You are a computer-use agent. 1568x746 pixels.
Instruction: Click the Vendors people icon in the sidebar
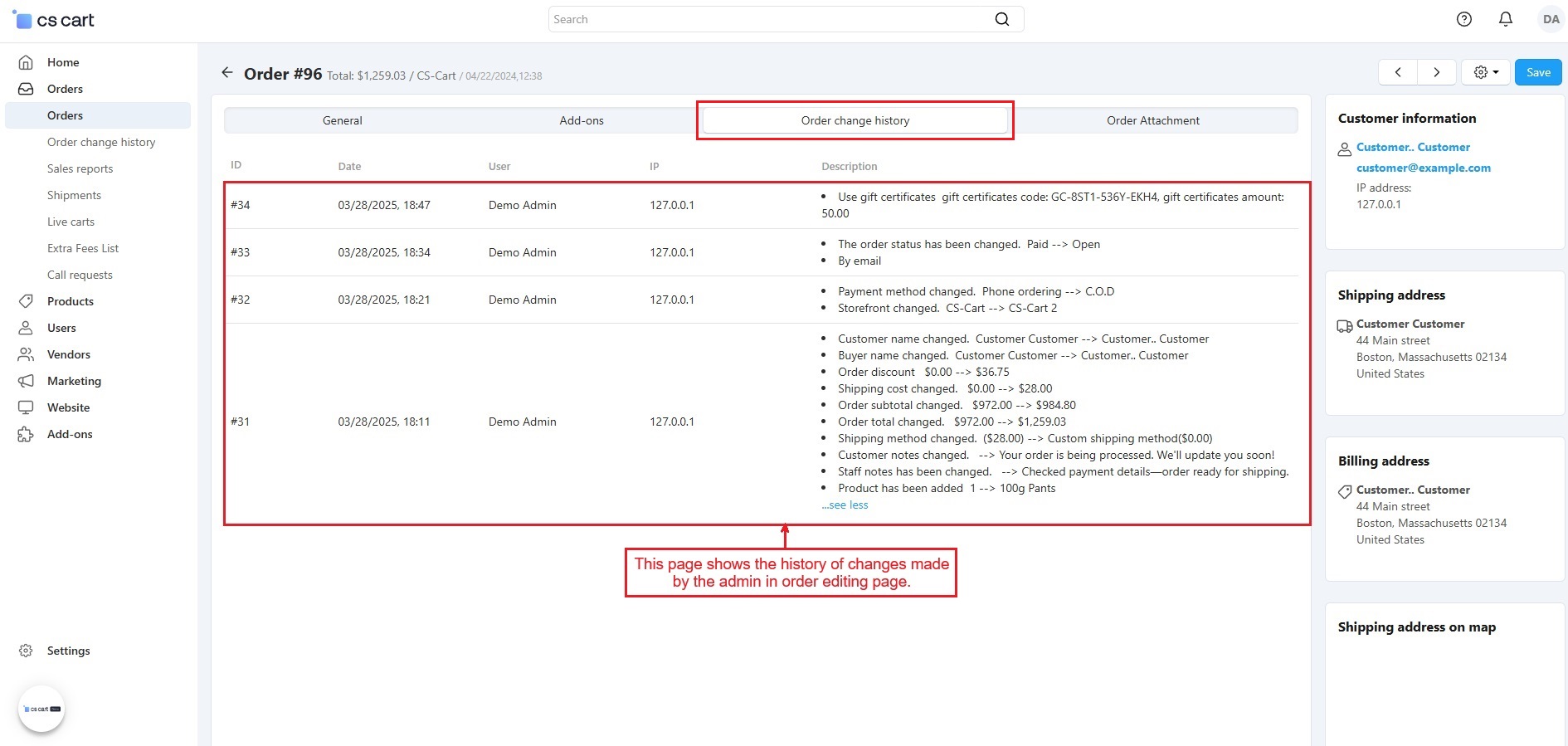(x=26, y=354)
